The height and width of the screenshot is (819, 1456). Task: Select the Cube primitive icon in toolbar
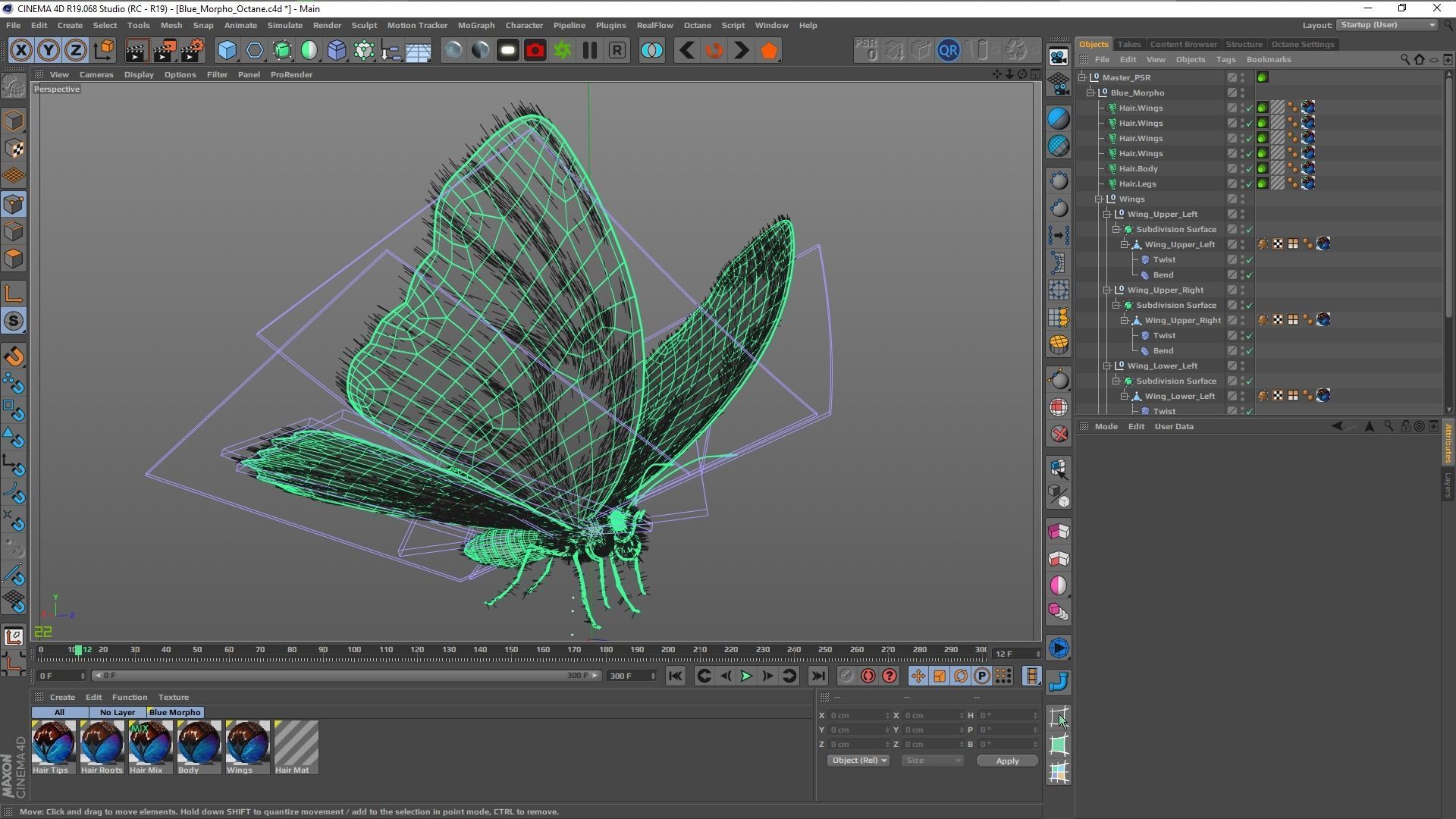pos(227,51)
